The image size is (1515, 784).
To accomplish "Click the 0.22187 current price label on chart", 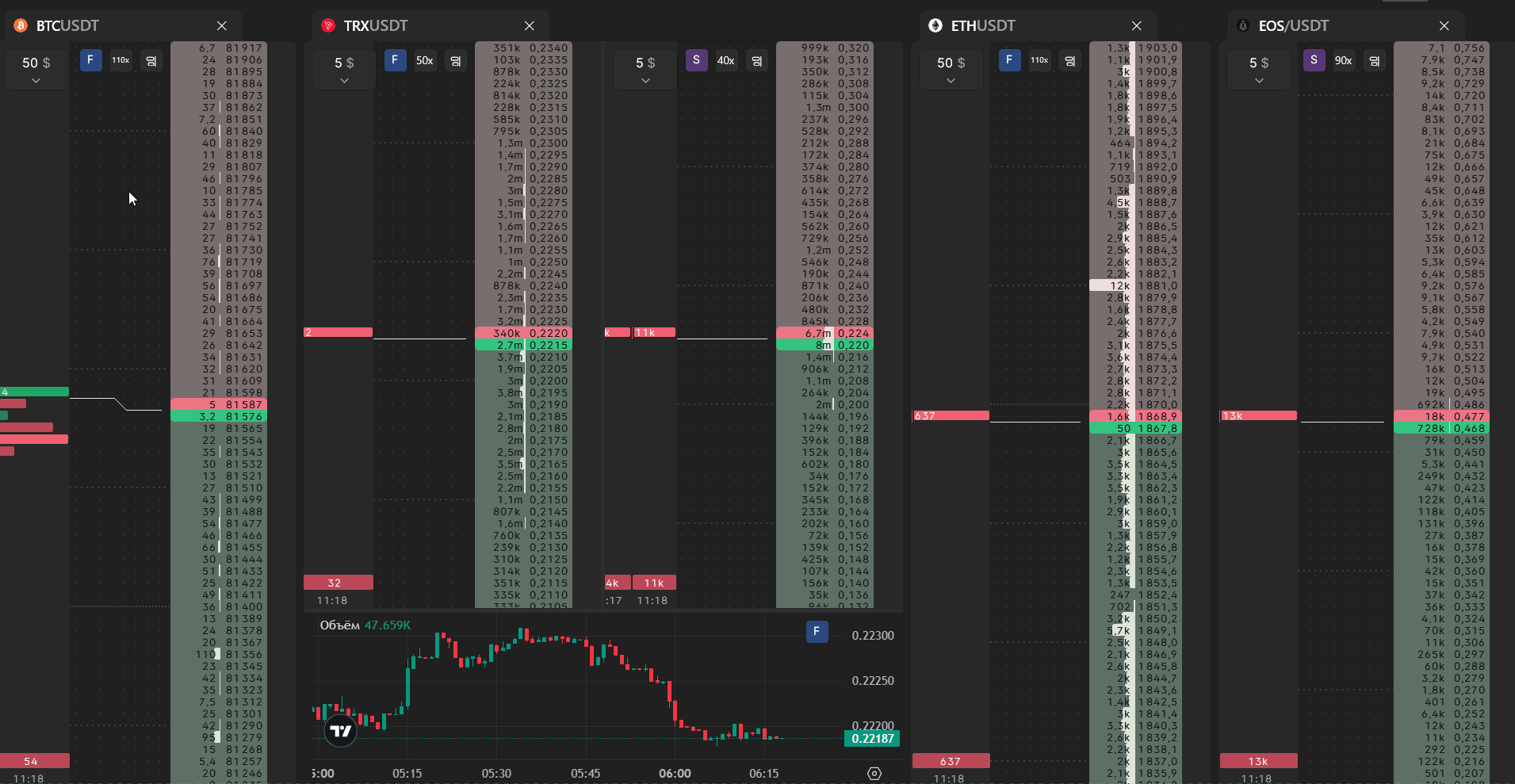I will point(873,739).
